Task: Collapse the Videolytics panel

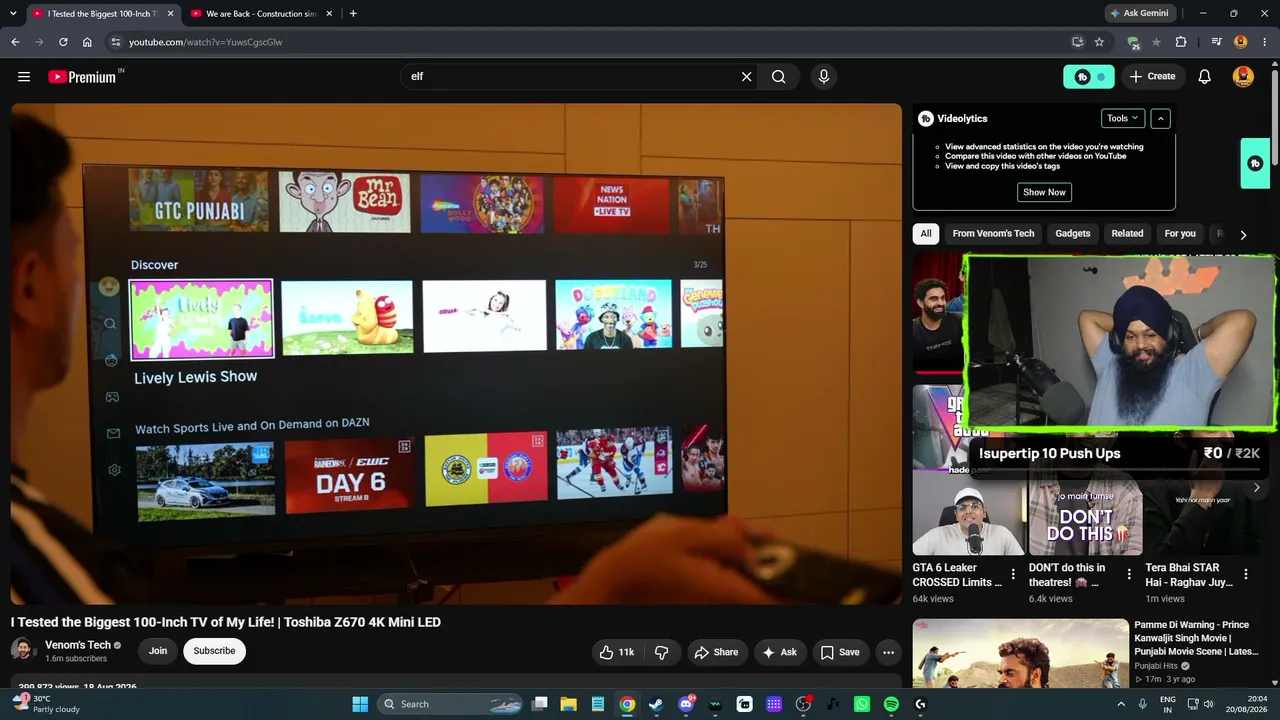Action: coord(1160,118)
